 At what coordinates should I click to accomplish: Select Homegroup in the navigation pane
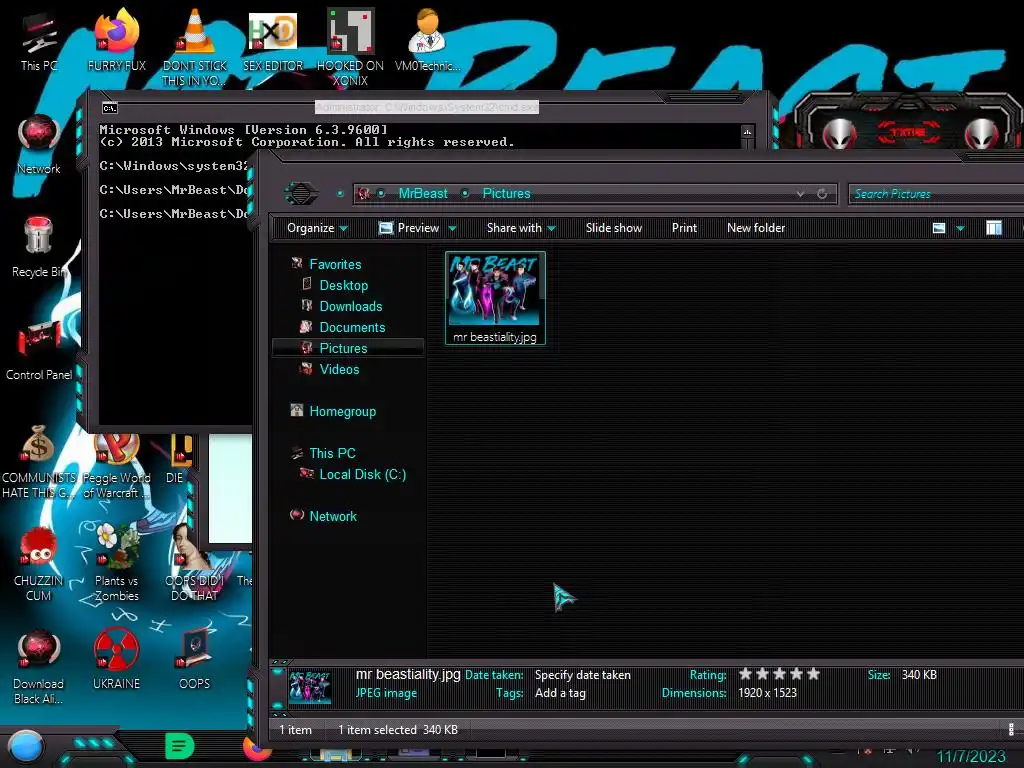coord(342,411)
